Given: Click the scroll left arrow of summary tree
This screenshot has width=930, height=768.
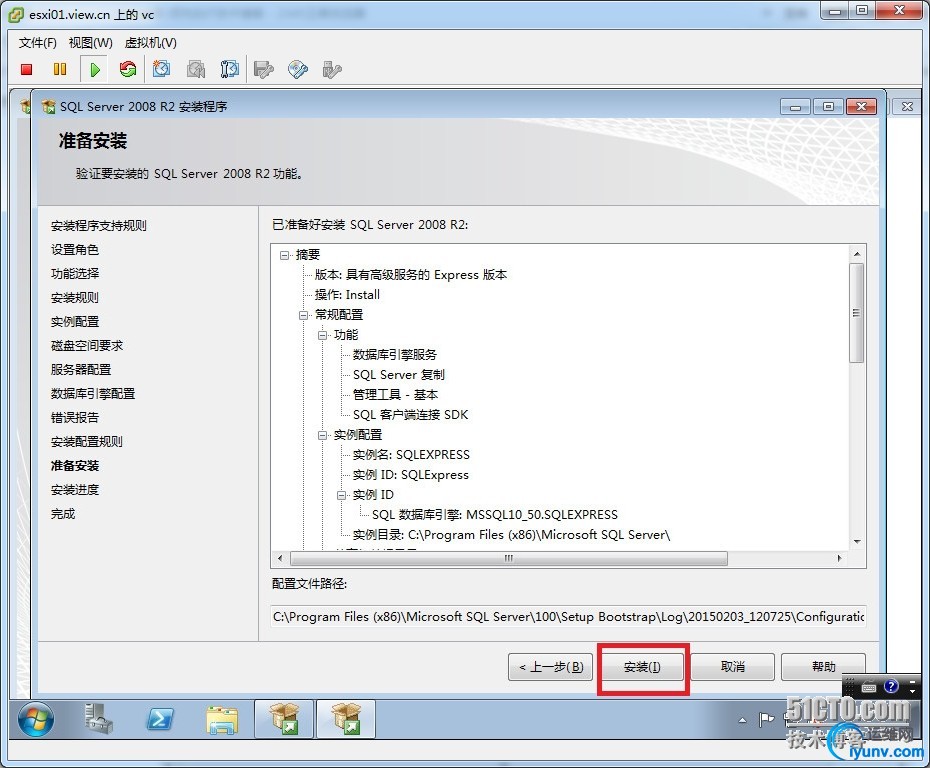Looking at the screenshot, I should pos(281,558).
